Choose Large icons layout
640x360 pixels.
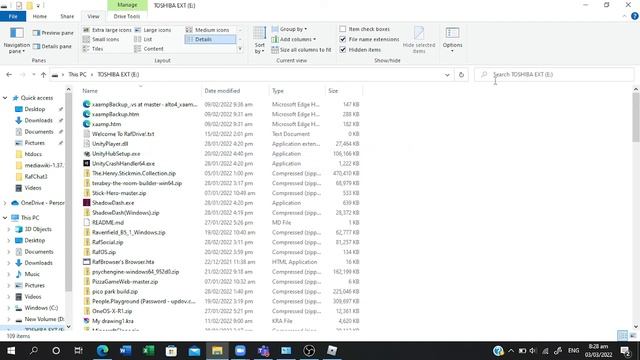pyautogui.click(x=153, y=30)
